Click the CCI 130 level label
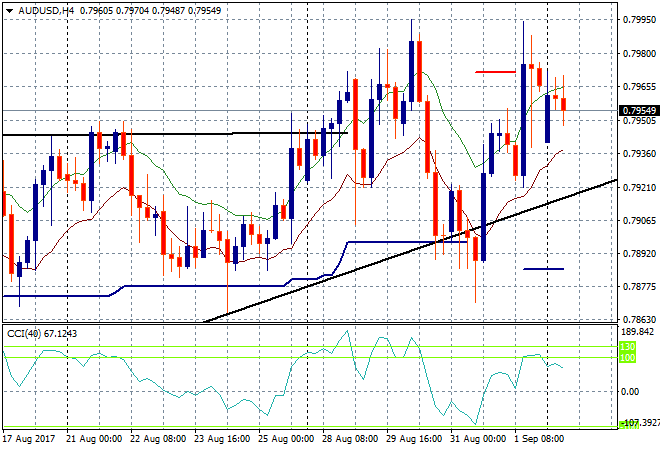This screenshot has width=660, height=450. pos(627,347)
